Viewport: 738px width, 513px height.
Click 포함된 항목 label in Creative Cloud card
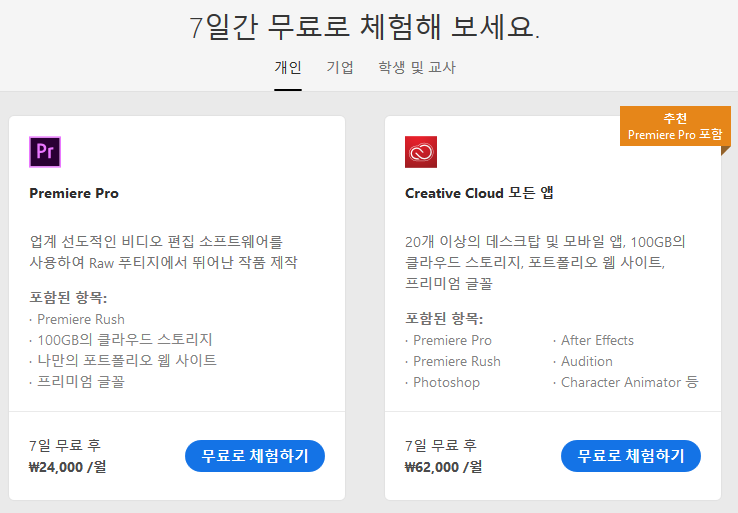pos(444,319)
